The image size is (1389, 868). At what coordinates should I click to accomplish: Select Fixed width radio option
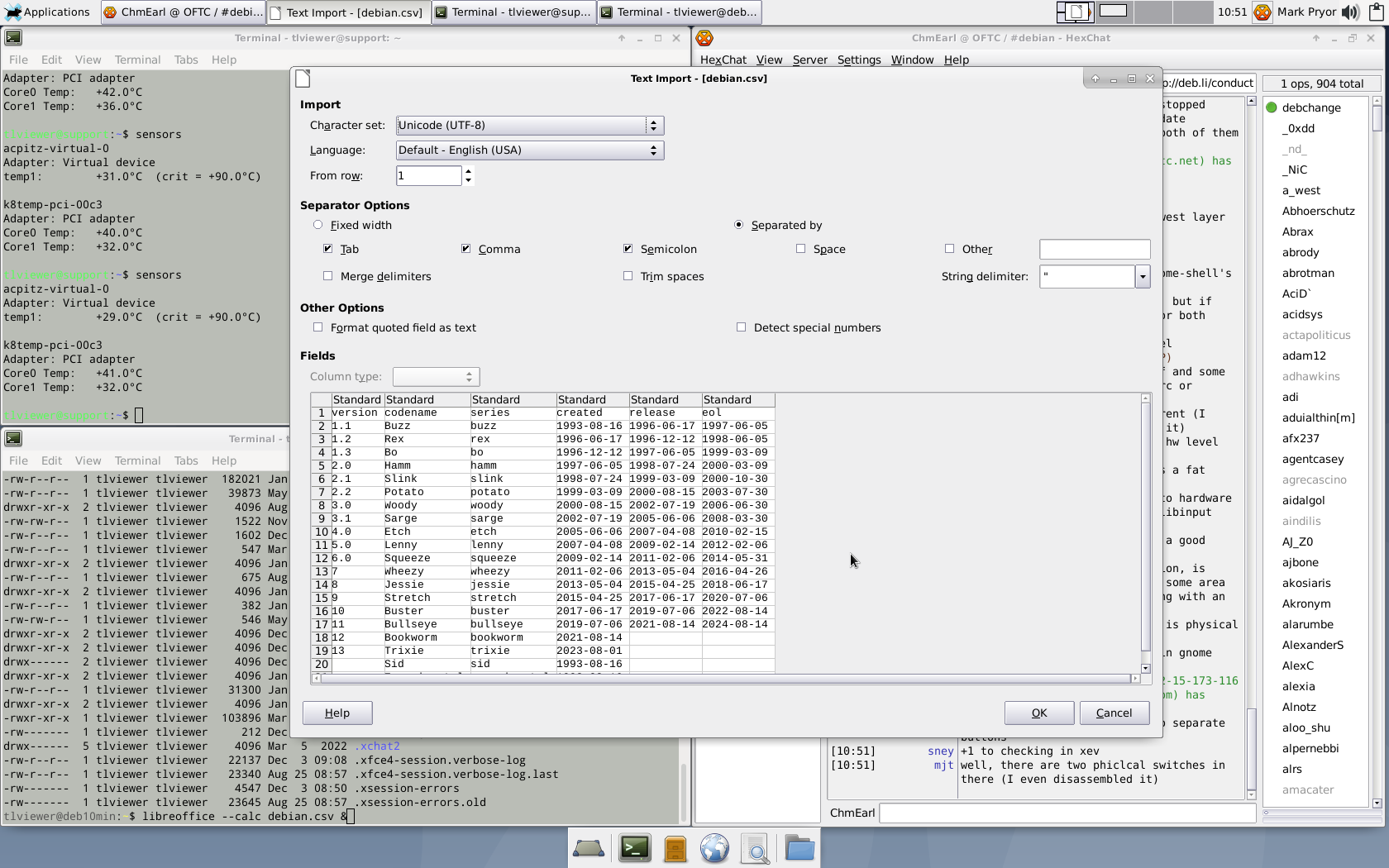pos(317,225)
